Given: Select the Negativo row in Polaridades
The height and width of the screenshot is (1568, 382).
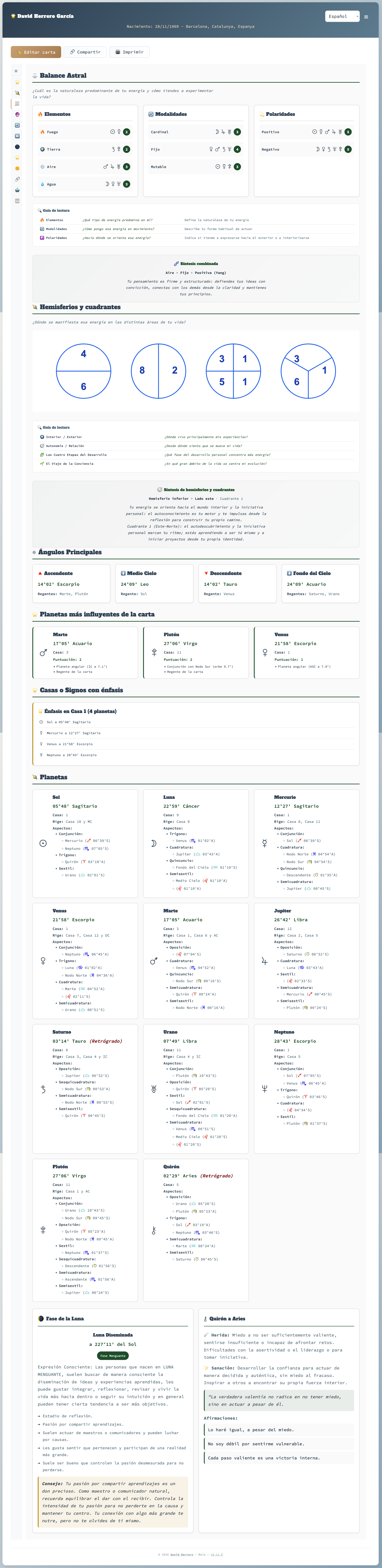Looking at the screenshot, I should pos(307,149).
